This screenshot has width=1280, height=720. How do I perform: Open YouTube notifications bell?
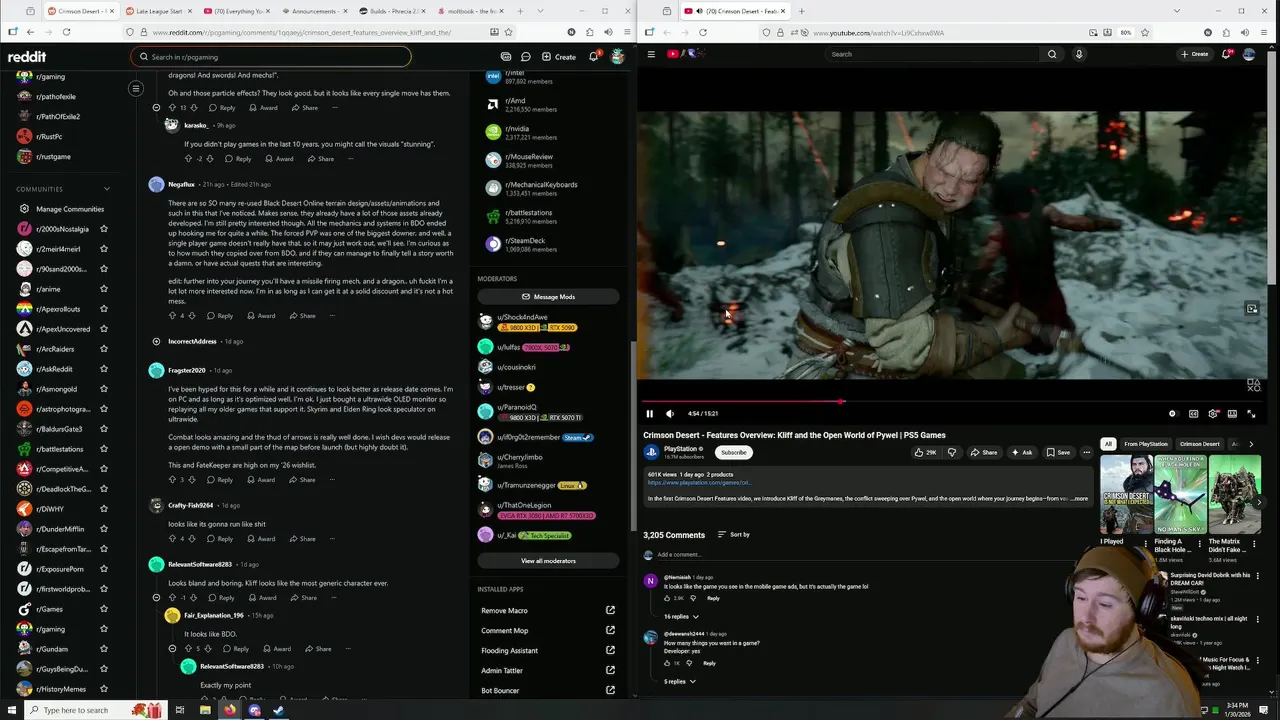pyautogui.click(x=1226, y=54)
